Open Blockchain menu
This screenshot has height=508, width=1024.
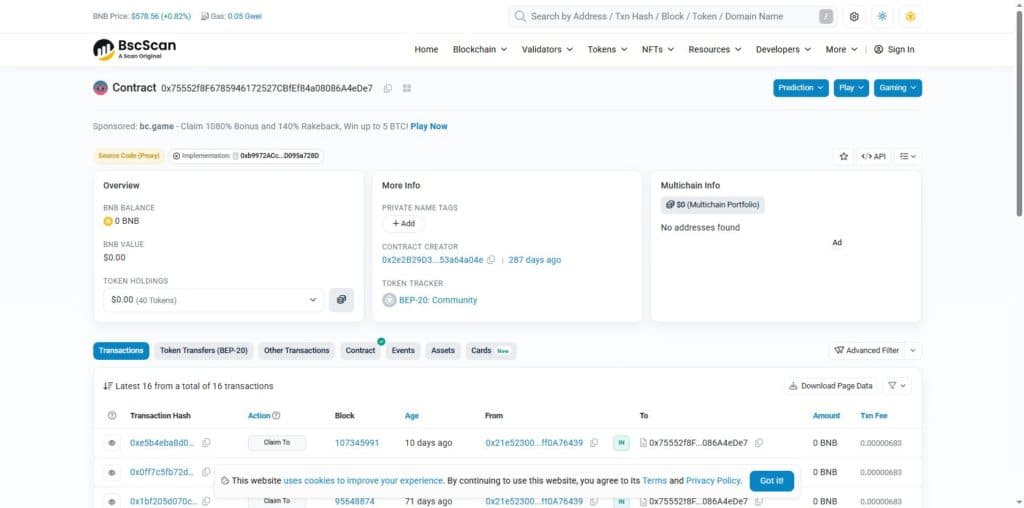(x=480, y=50)
